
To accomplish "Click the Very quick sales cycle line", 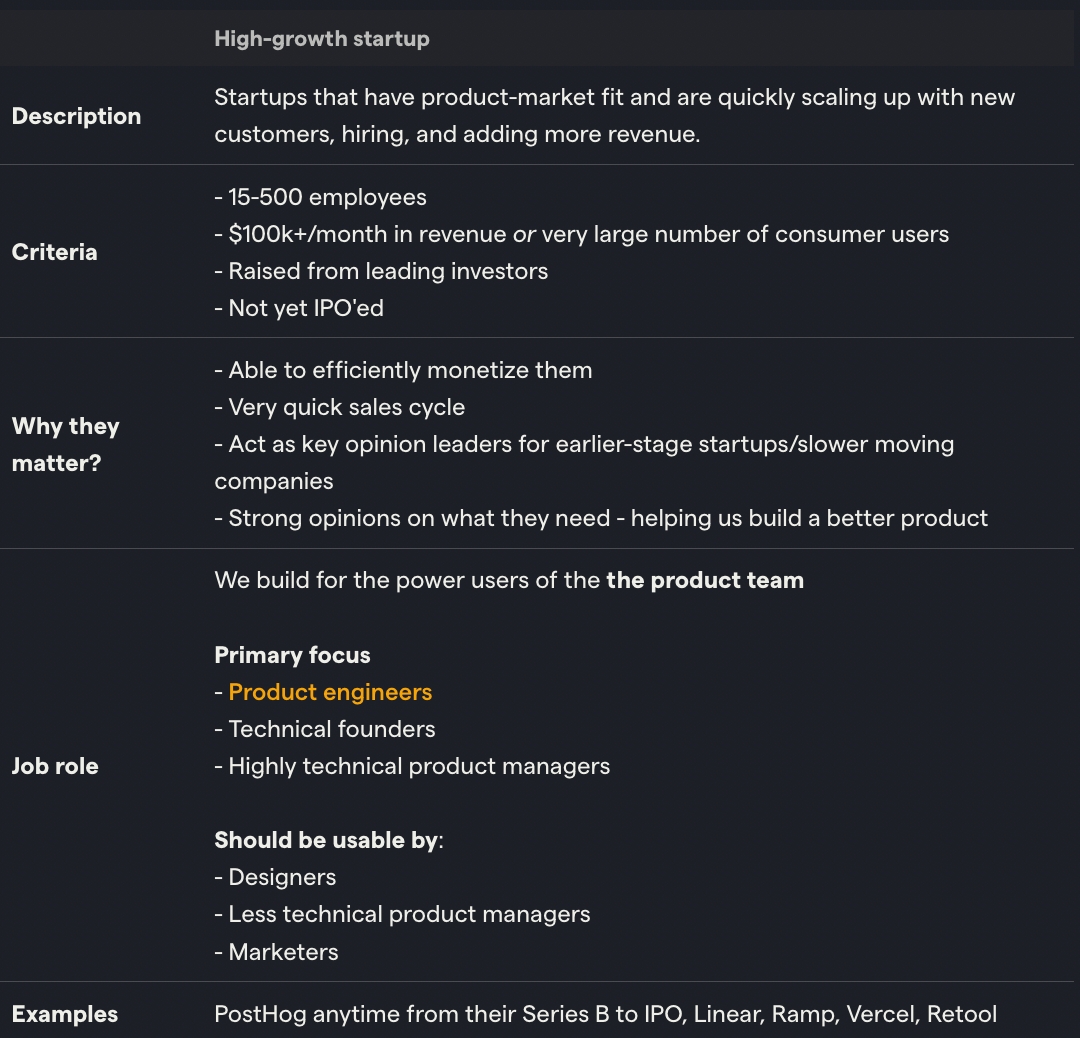I will 346,407.
